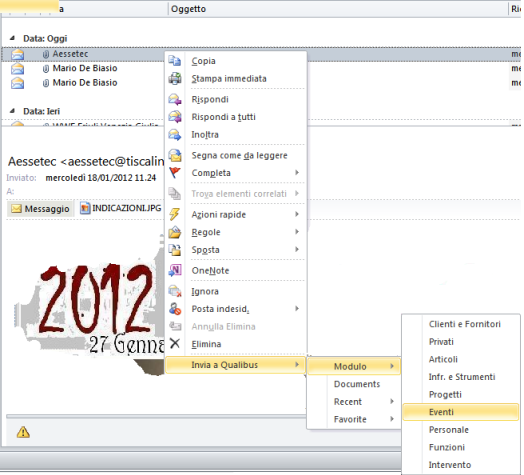The image size is (524, 475).
Task: Select the first Mario De Biasio message
Action: tap(85, 69)
